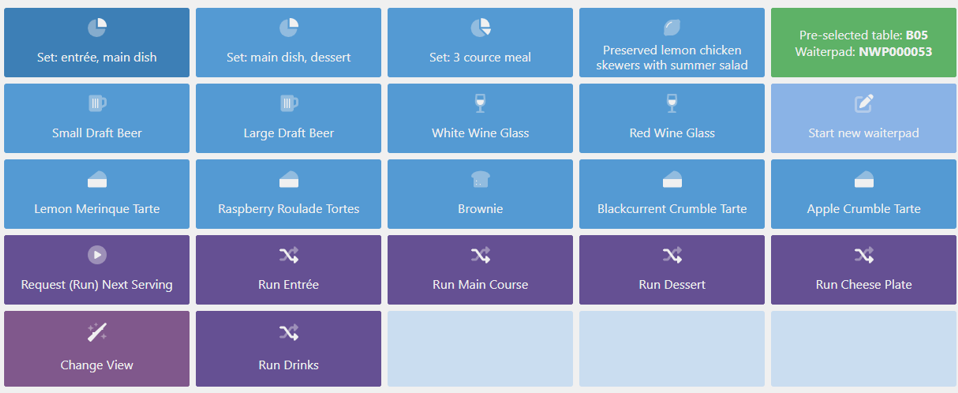
Task: Click the play icon on Request (Run) Next Serving
Action: point(97,255)
